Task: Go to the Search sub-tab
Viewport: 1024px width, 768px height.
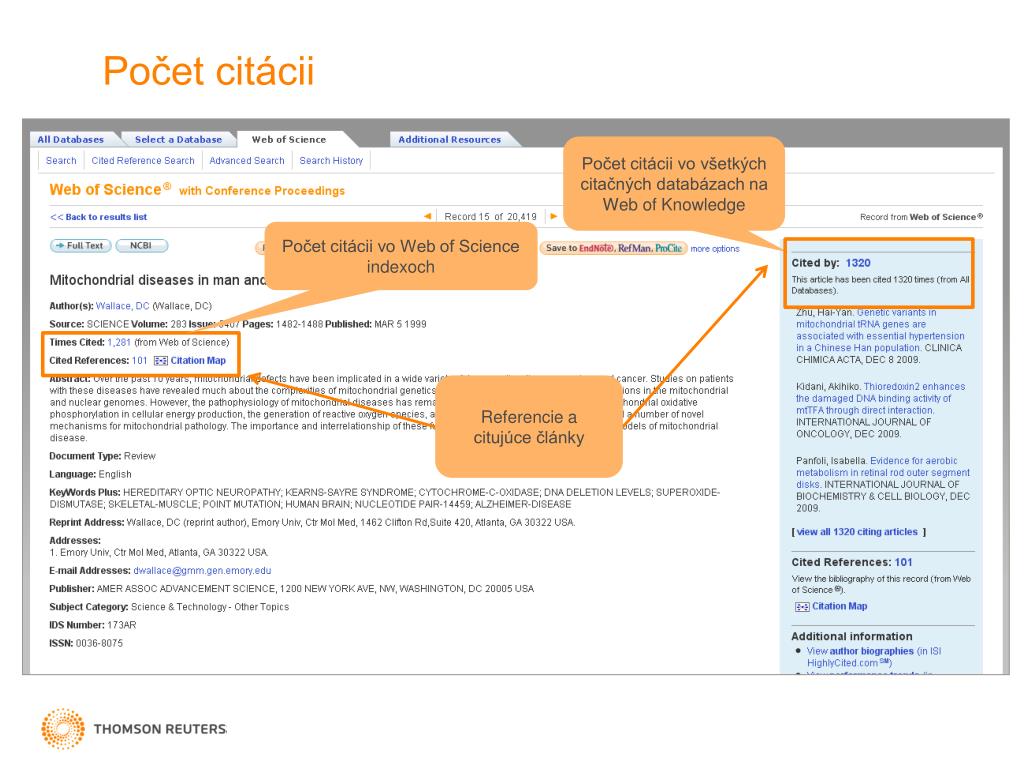Action: tap(61, 161)
